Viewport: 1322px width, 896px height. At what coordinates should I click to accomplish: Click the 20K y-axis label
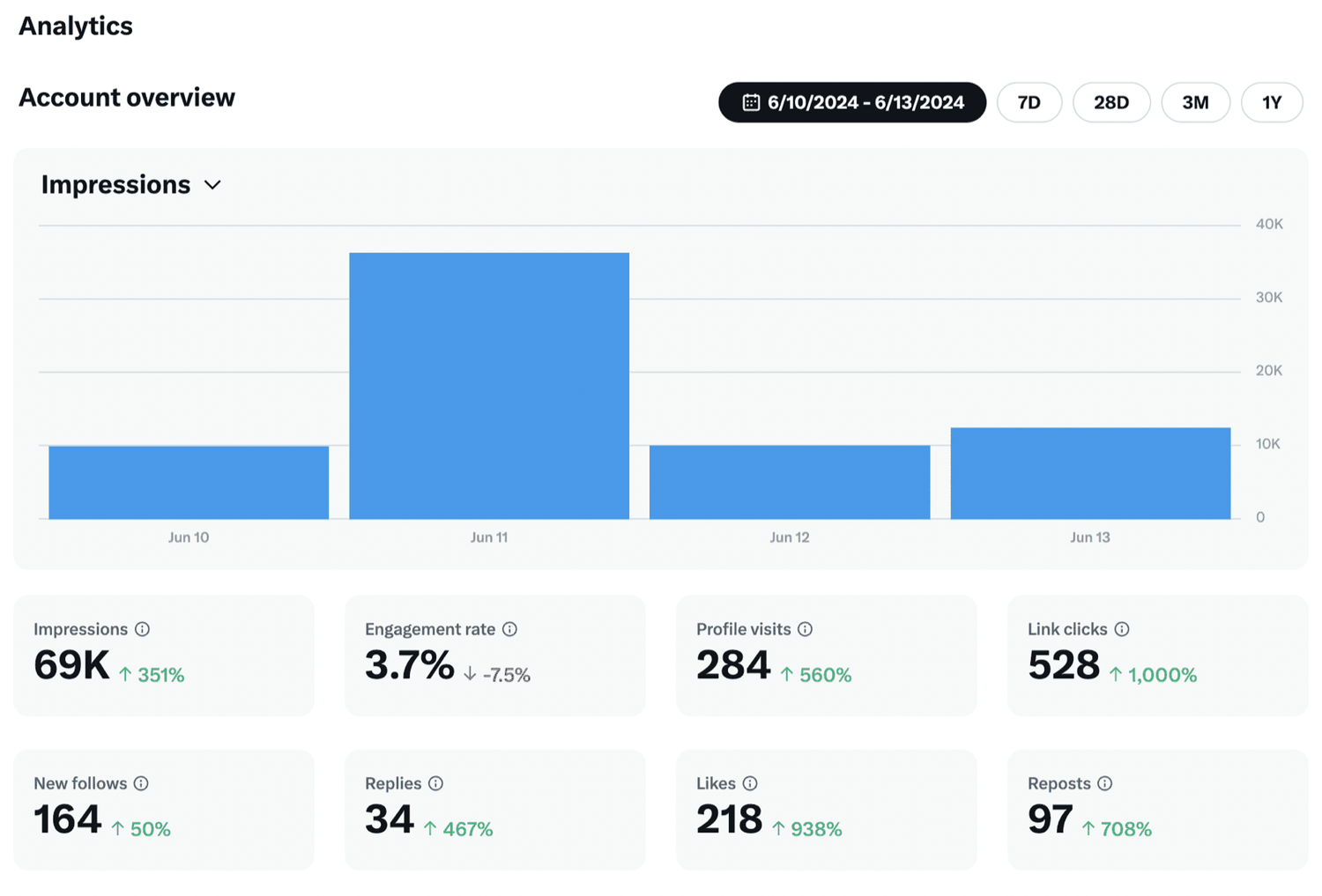(x=1269, y=371)
